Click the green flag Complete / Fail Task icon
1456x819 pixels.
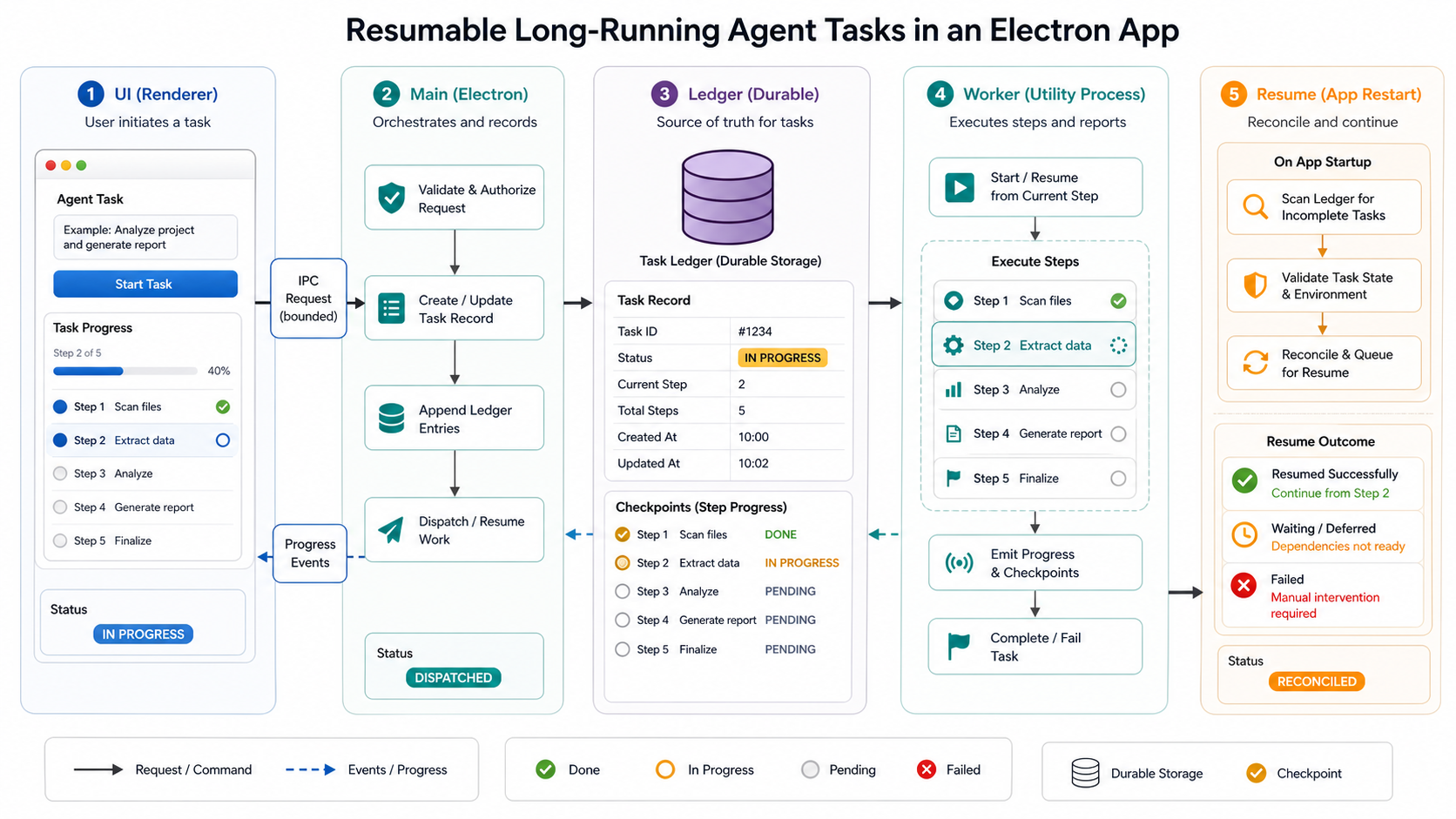coord(959,647)
